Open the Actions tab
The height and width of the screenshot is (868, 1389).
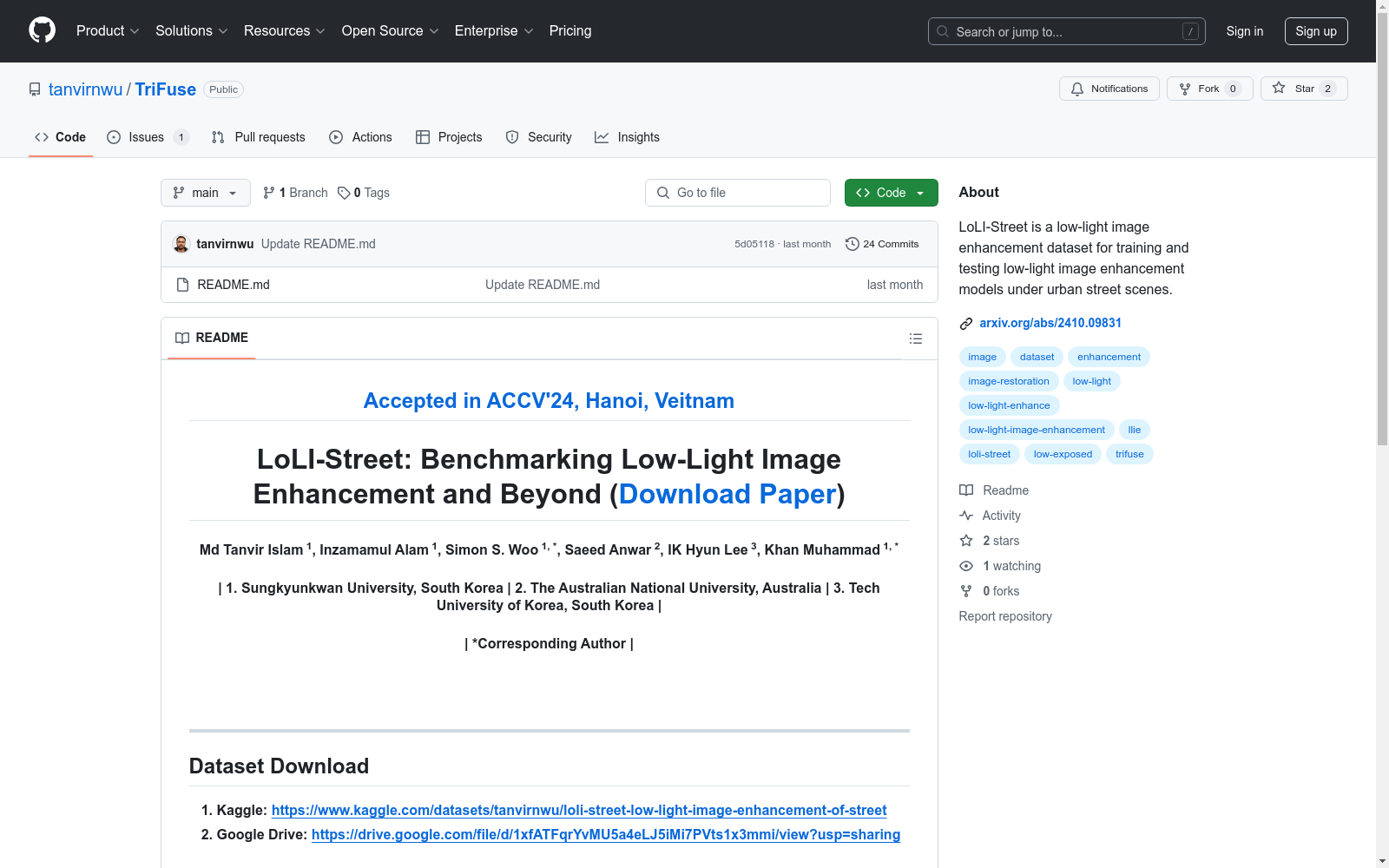coord(360,137)
